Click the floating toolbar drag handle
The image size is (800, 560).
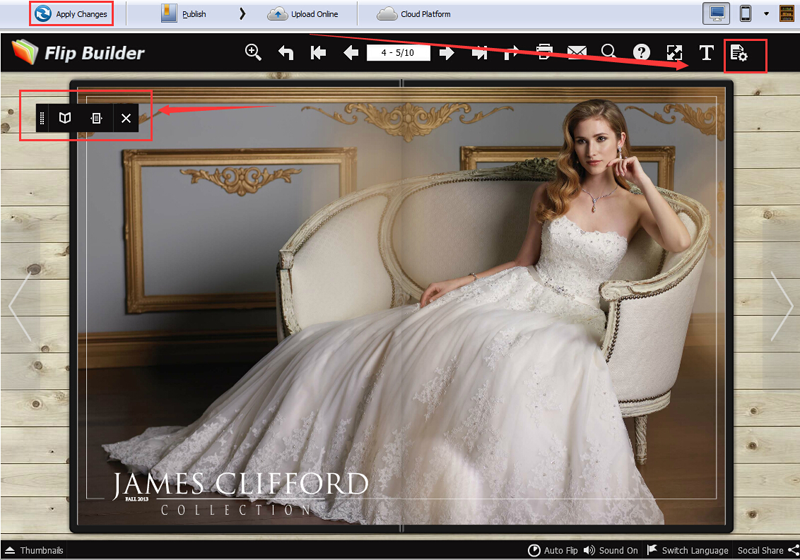pos(42,118)
